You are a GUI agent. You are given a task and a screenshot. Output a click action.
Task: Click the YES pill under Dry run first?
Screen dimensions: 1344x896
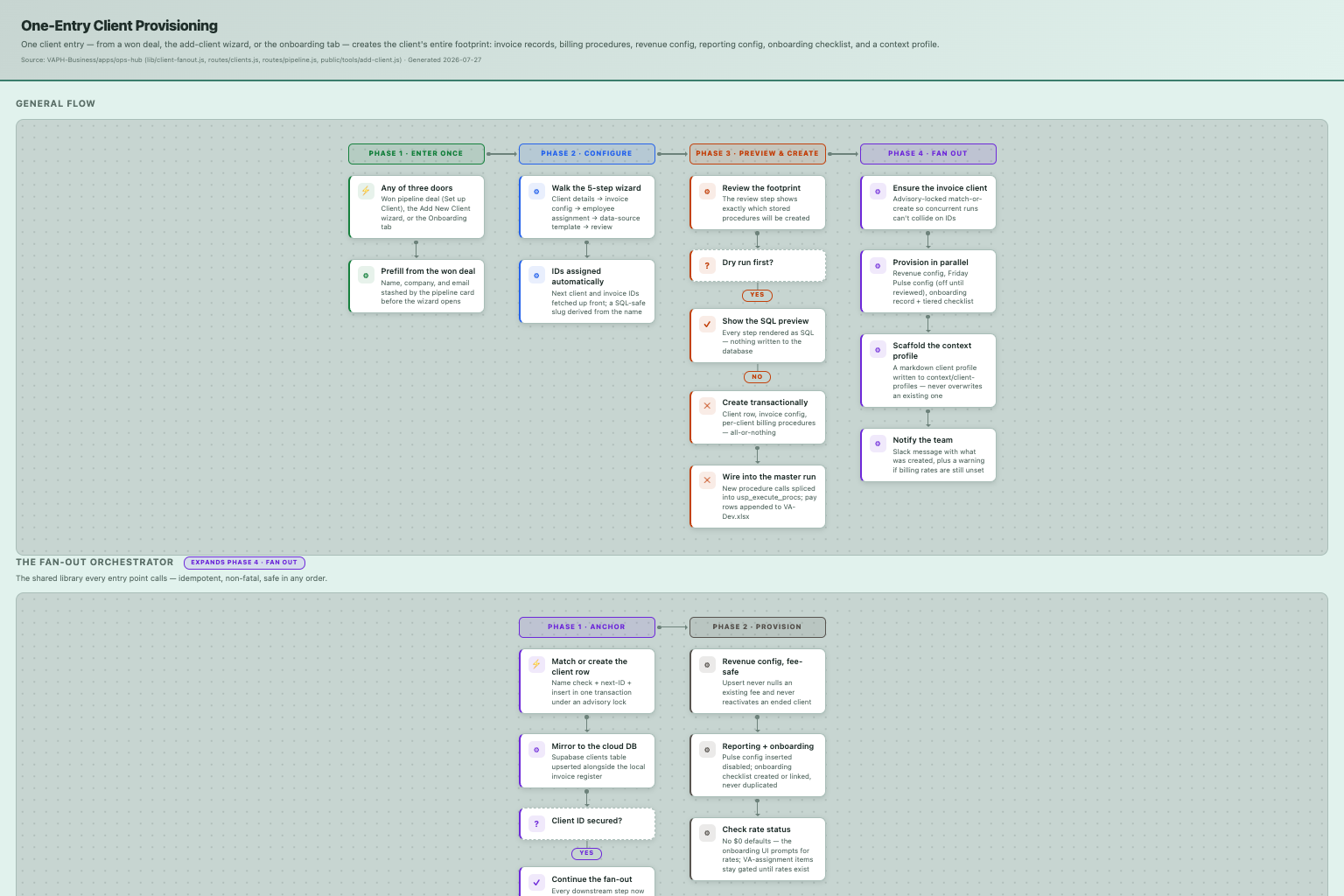click(x=758, y=295)
